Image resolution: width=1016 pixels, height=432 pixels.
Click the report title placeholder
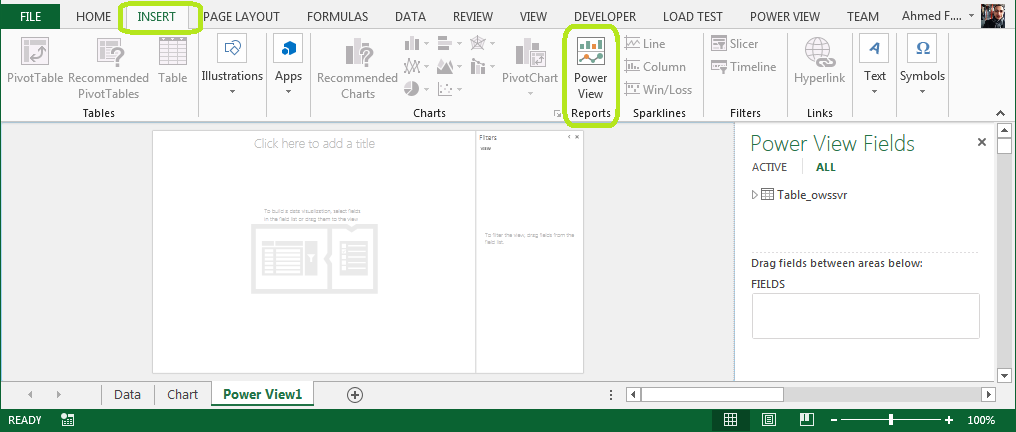tap(314, 144)
